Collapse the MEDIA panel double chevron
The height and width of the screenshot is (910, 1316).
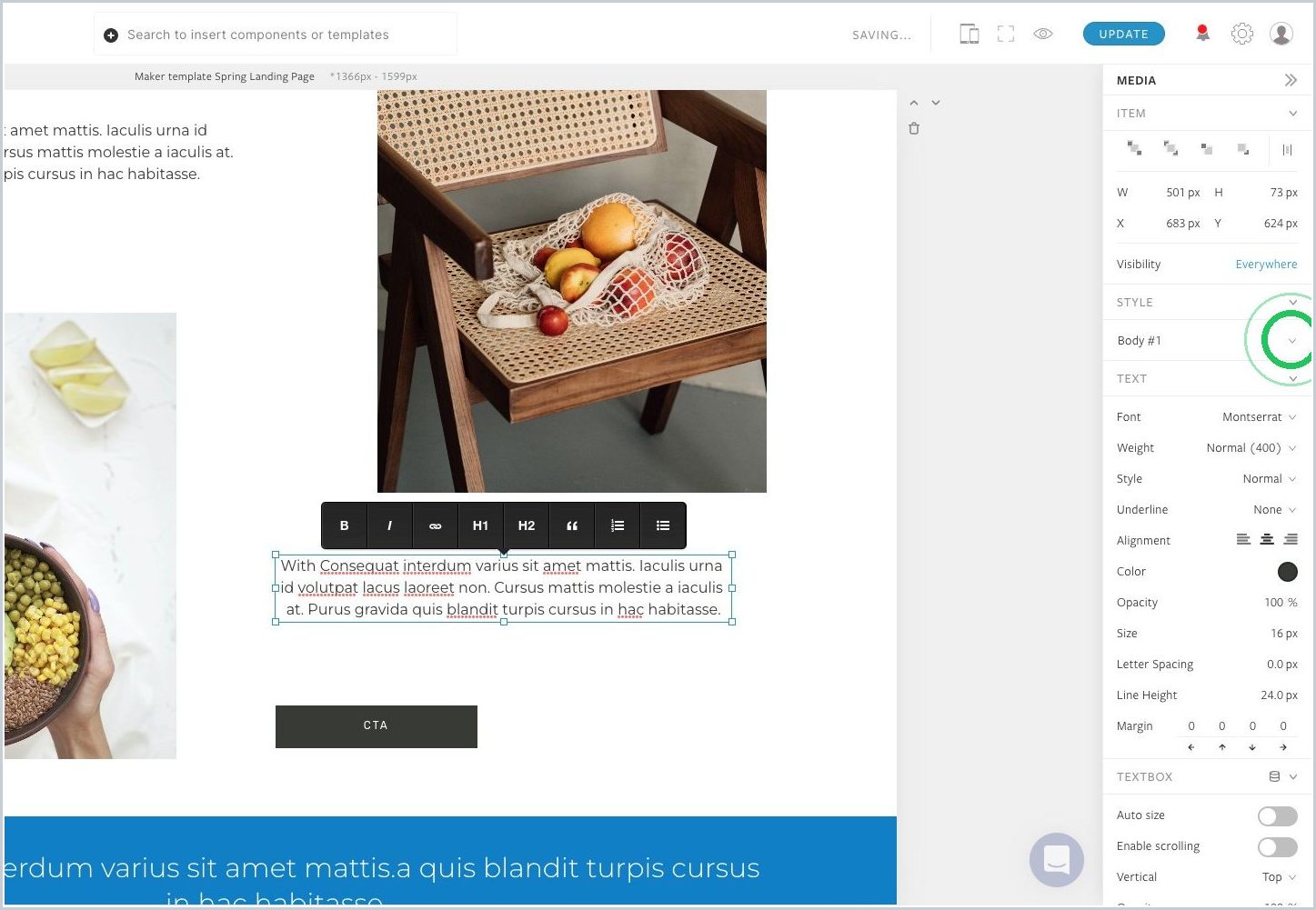pyautogui.click(x=1291, y=80)
